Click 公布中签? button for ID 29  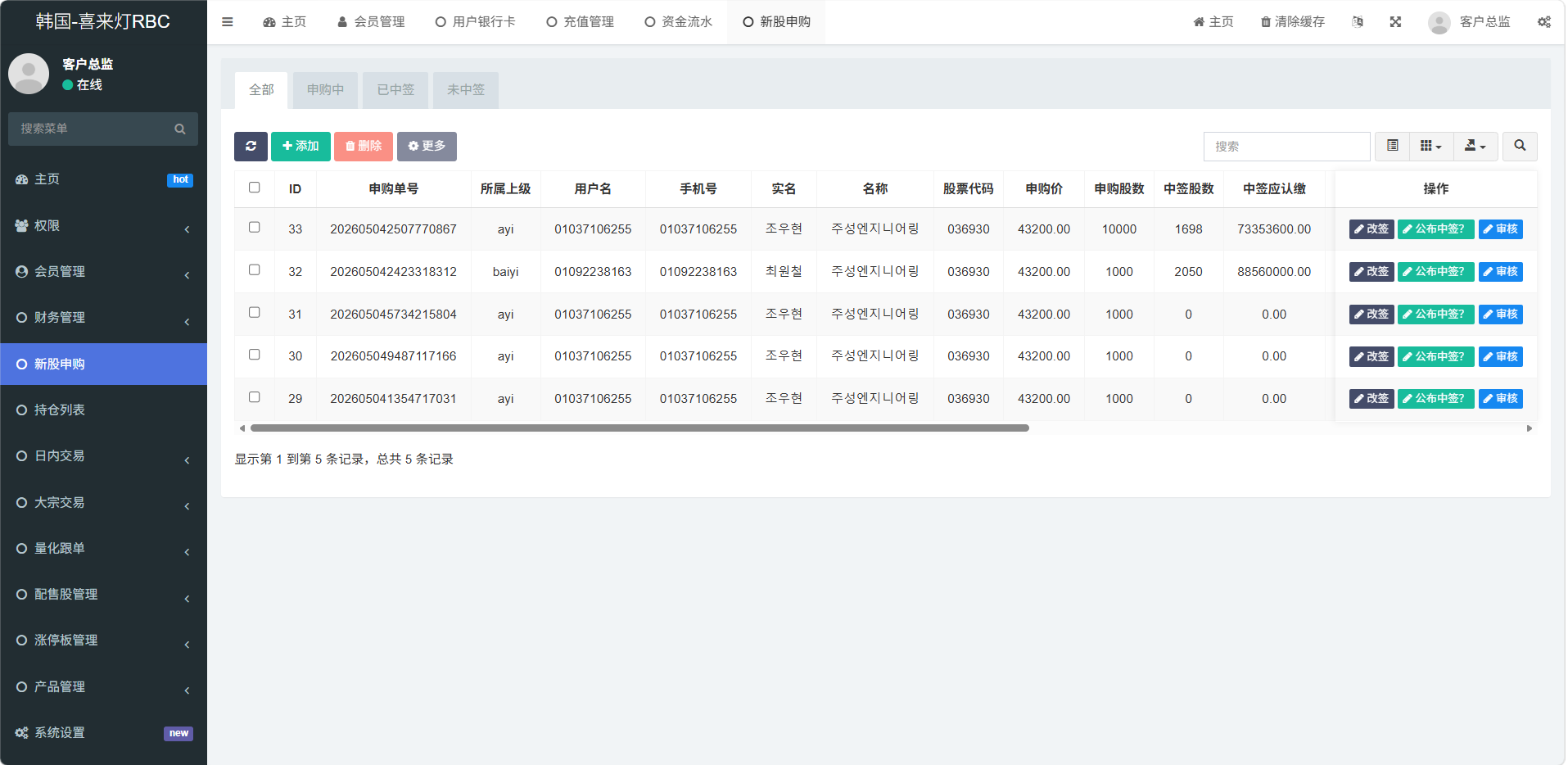coord(1435,399)
